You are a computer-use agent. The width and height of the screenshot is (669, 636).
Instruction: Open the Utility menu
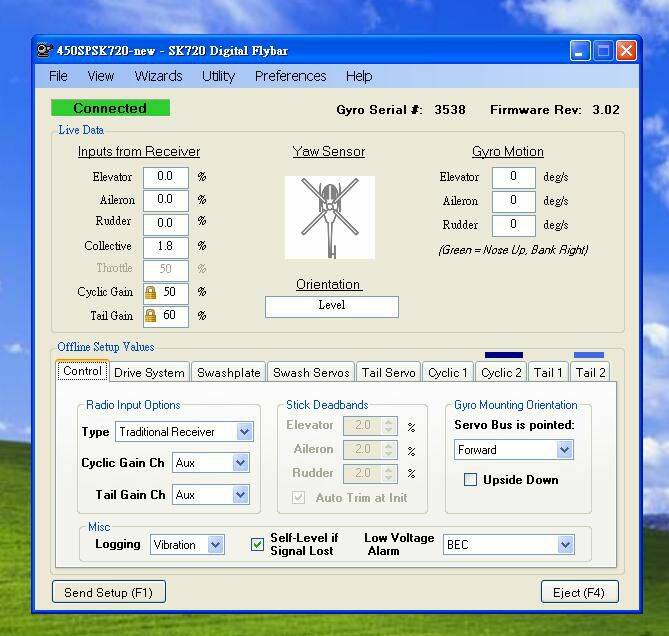point(218,76)
